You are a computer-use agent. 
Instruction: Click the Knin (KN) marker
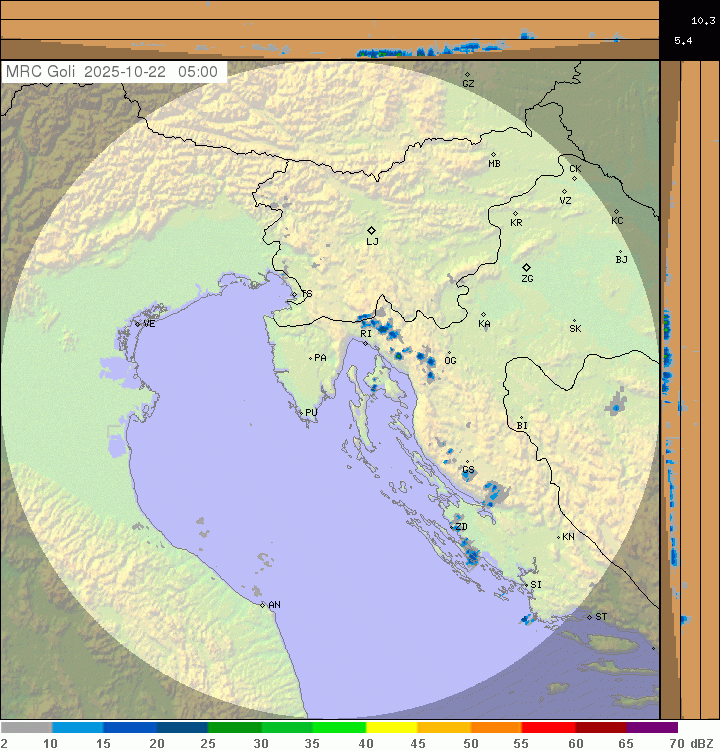coord(559,537)
